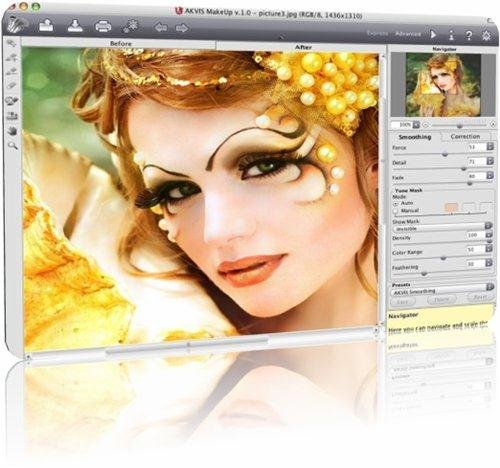
Task: Open help with the question mark icon
Action: tap(469, 35)
